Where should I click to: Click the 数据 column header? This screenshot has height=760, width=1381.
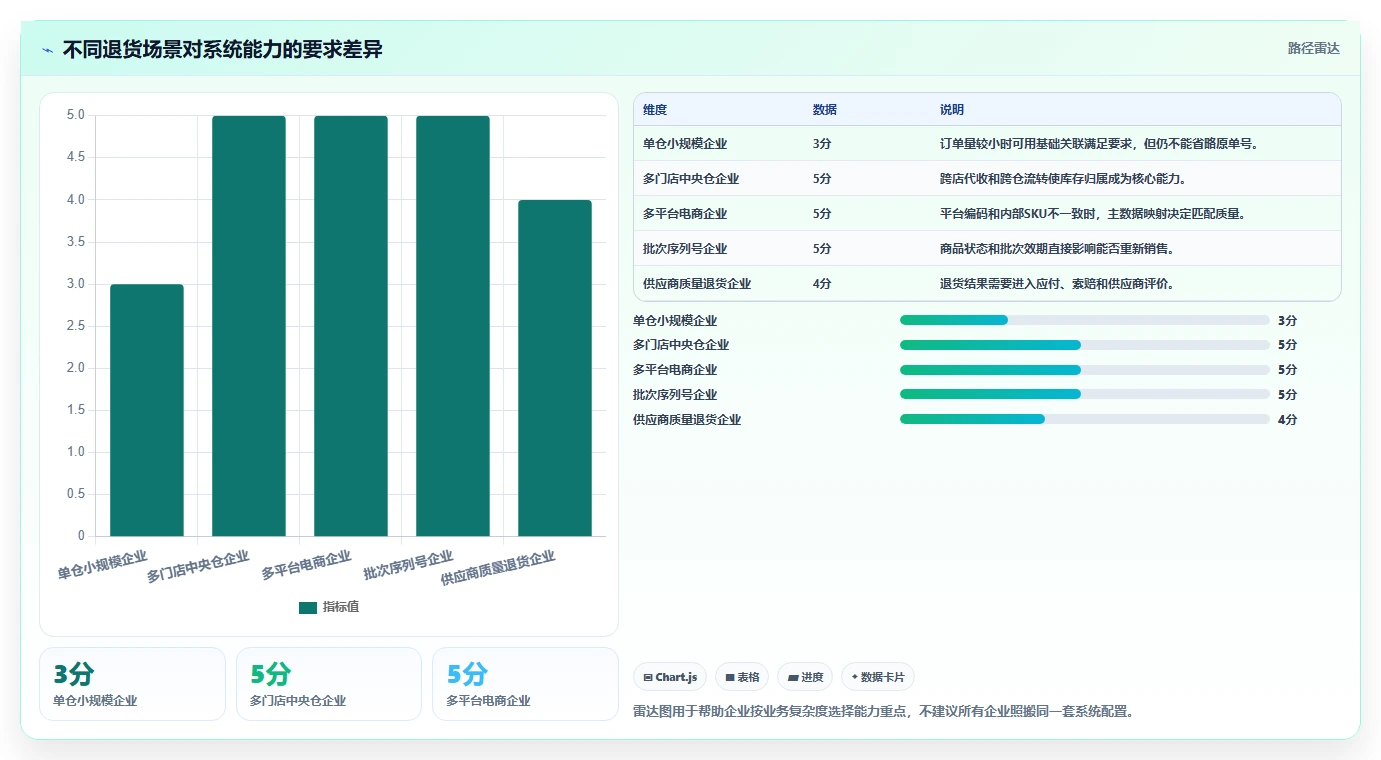(x=825, y=110)
